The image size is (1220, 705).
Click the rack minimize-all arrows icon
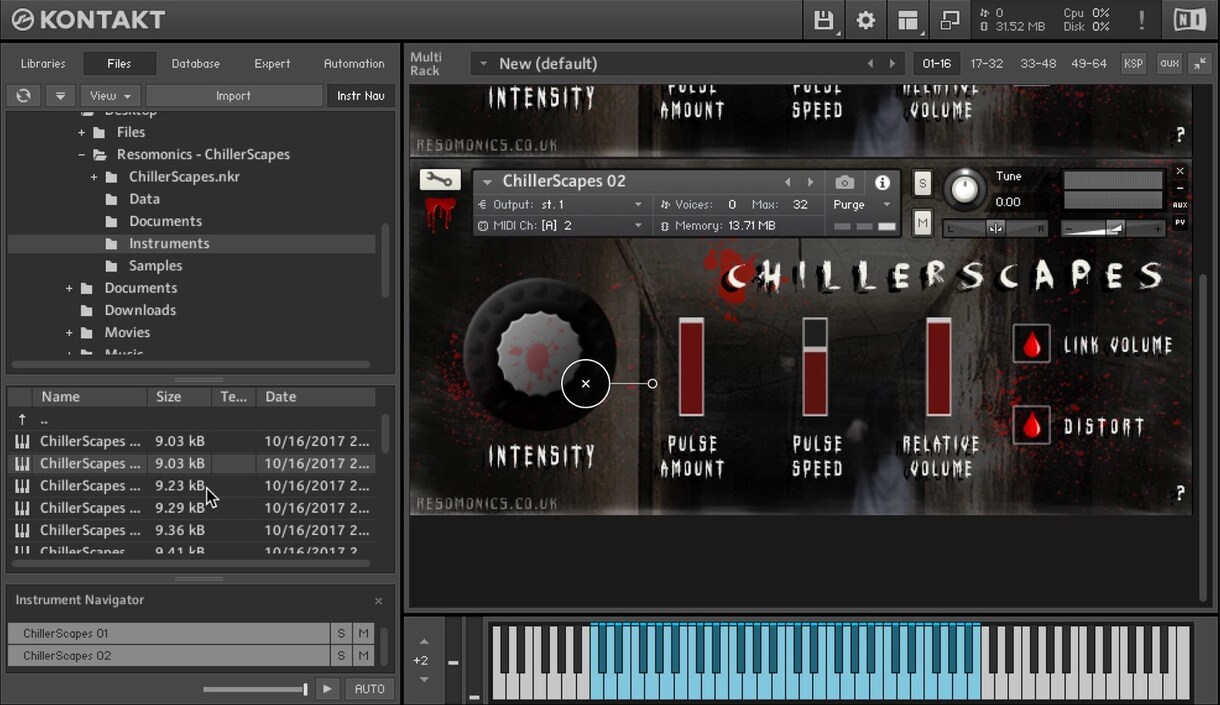pos(1200,63)
